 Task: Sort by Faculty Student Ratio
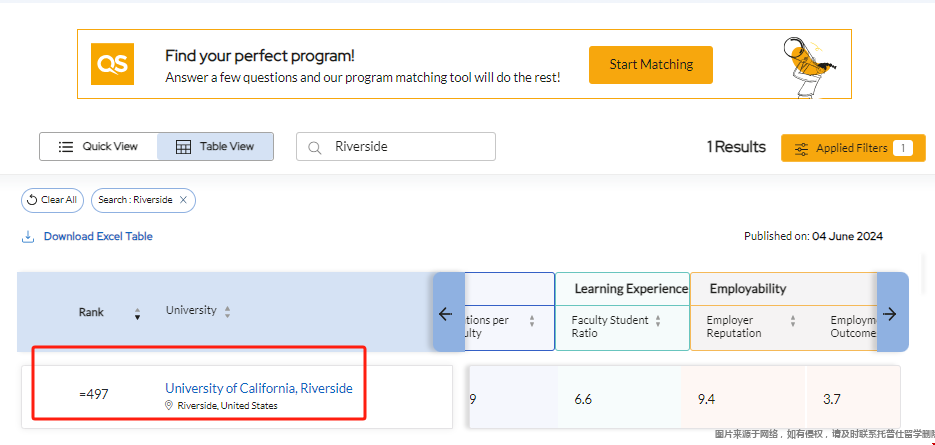[x=658, y=321]
